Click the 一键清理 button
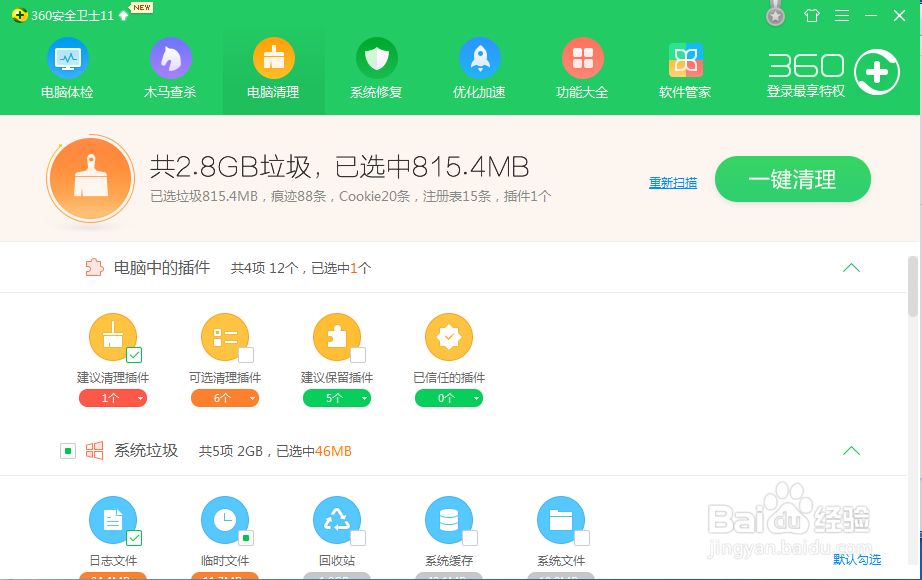The height and width of the screenshot is (580, 922). click(x=793, y=179)
